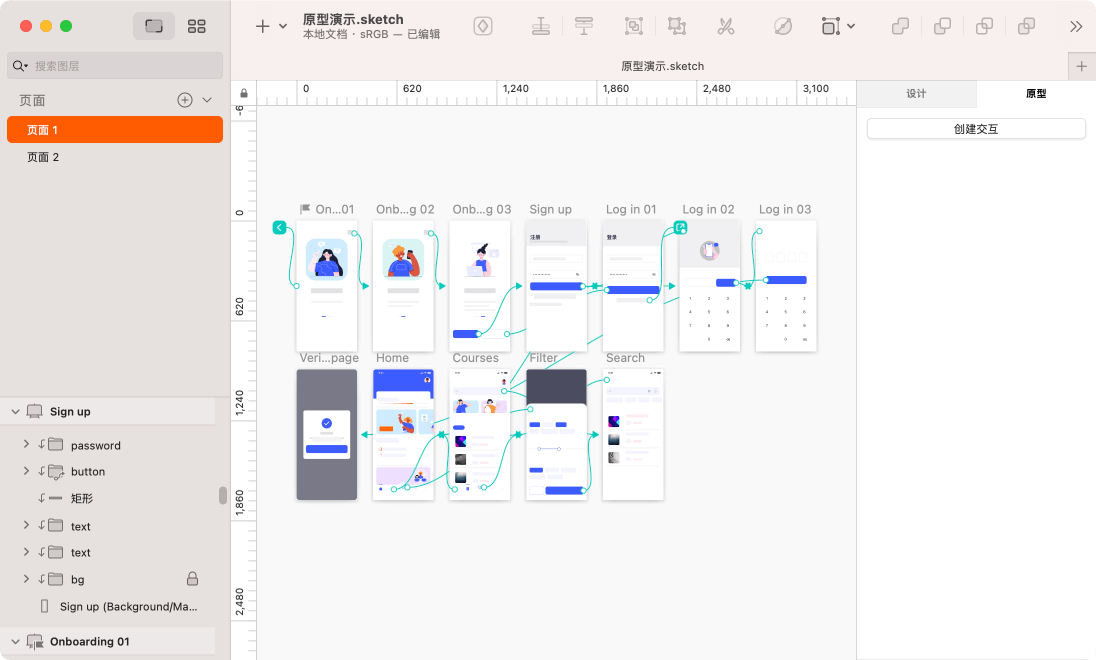The image size is (1096, 660).
Task: Switch to the 设计 inspector tab
Action: tap(916, 94)
